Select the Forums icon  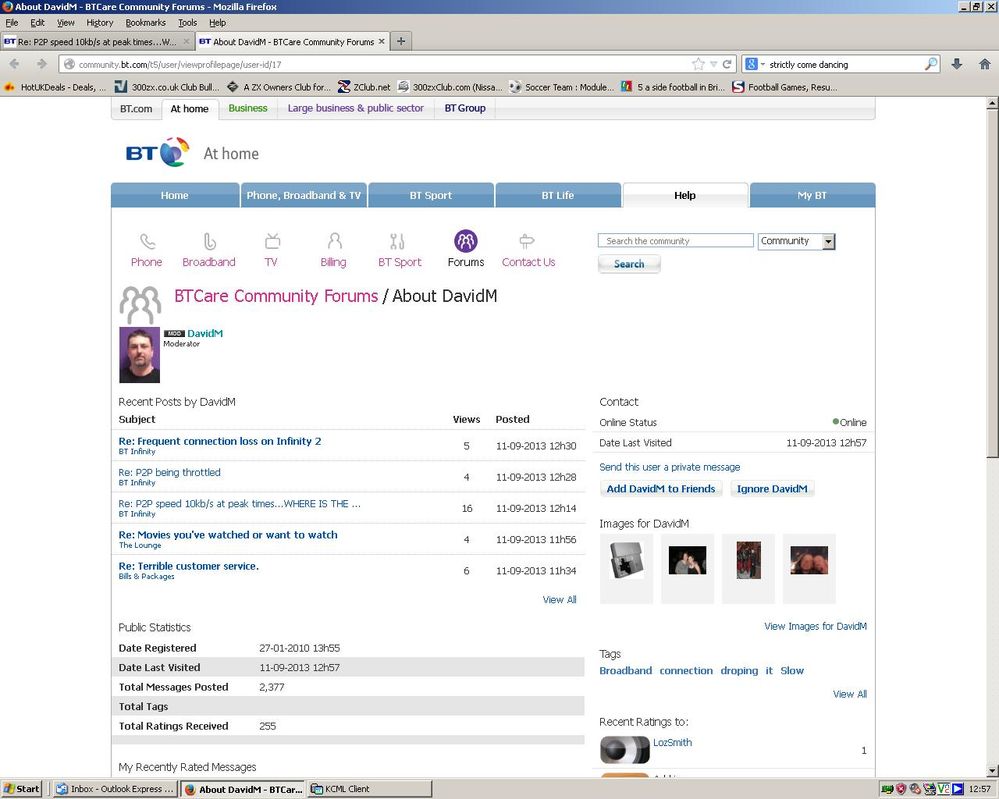466,241
